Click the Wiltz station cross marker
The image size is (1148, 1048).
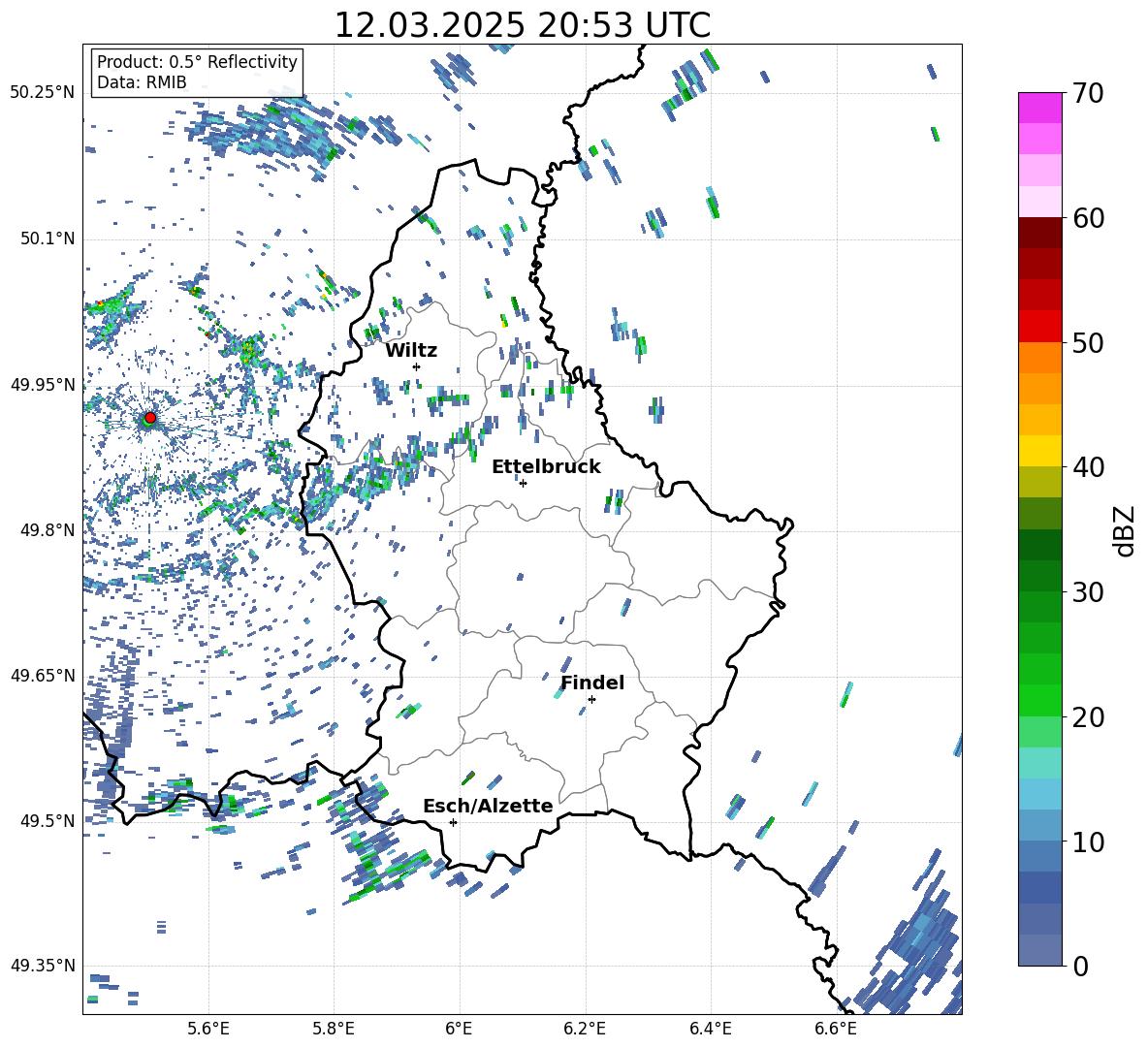[x=417, y=366]
